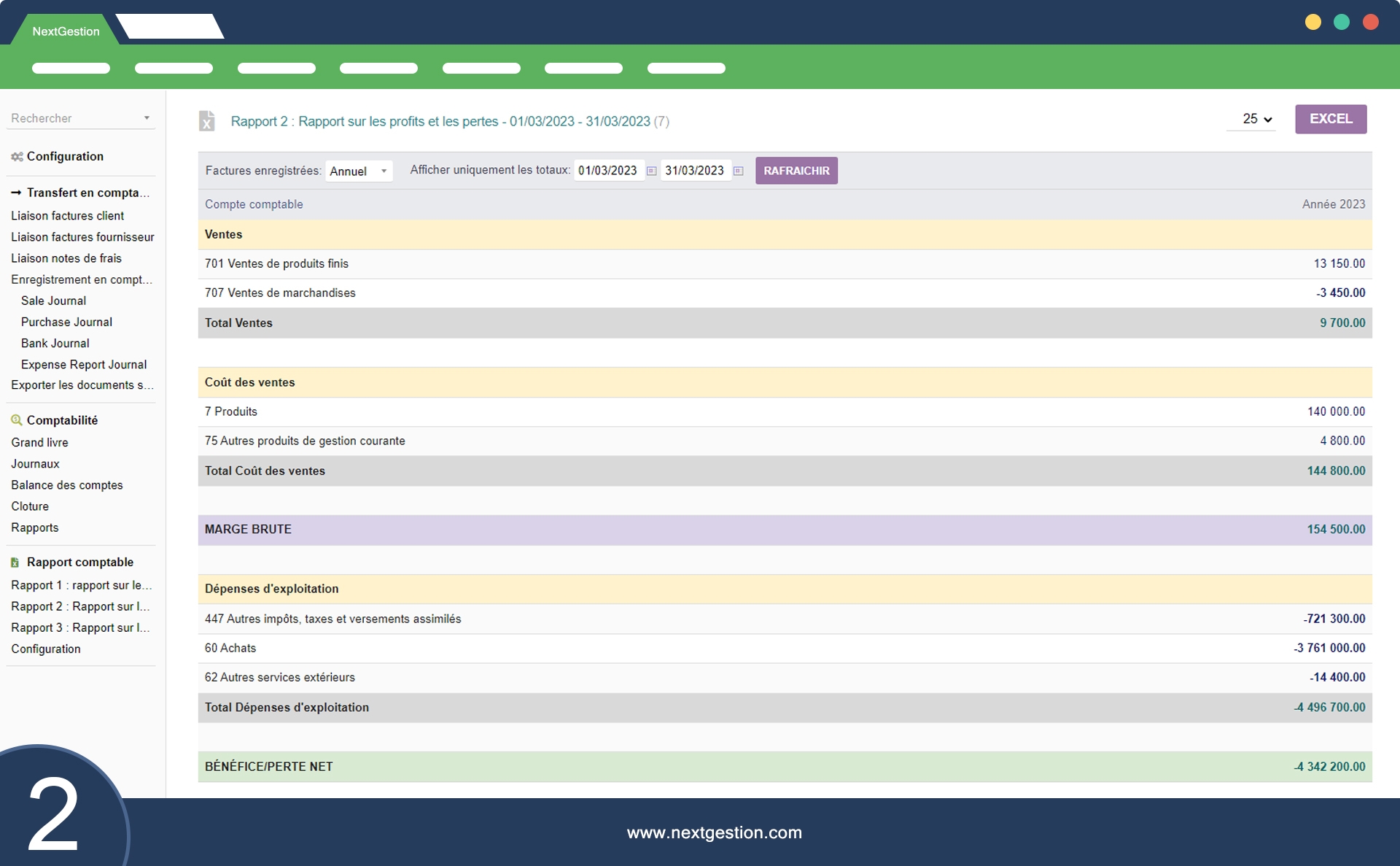Click the yellow circle window control
Image resolution: width=1400 pixels, height=866 pixels.
1312,22
